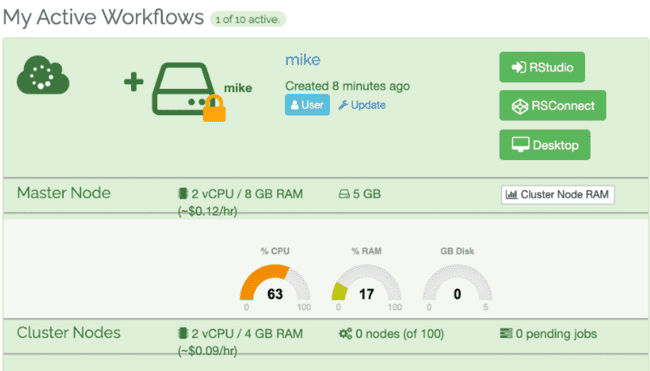Image resolution: width=650 pixels, height=371 pixels.
Task: Click '2 vCPU / 4 GB RAM' text
Action: tap(247, 334)
